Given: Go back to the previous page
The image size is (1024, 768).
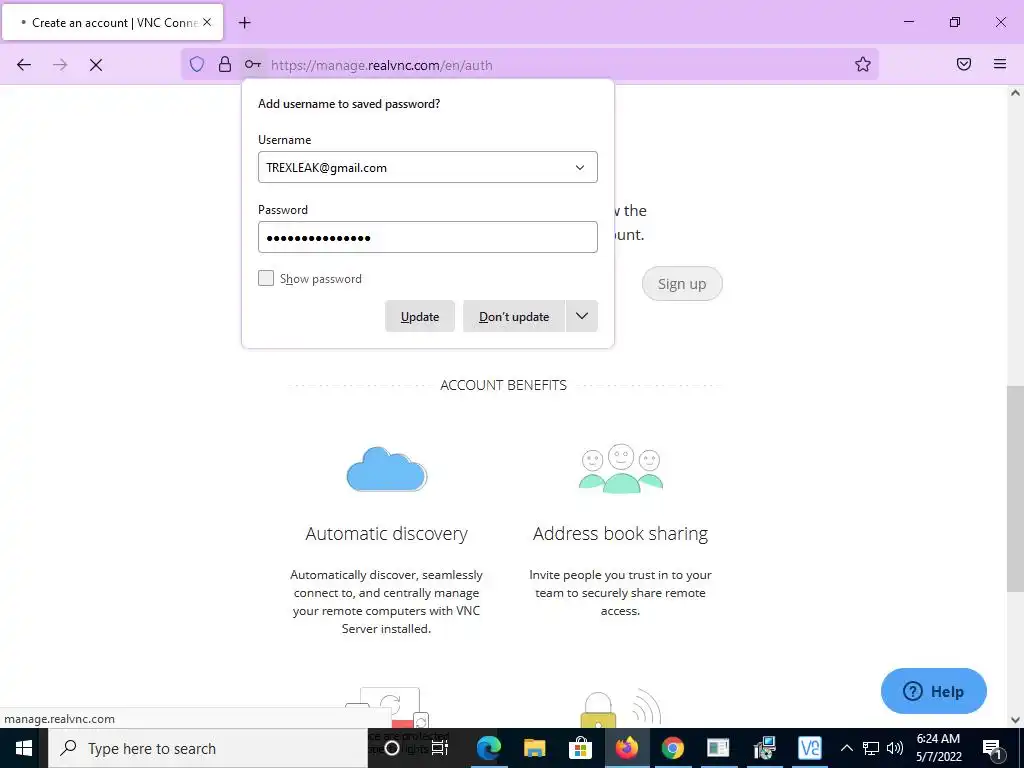Looking at the screenshot, I should 24,65.
